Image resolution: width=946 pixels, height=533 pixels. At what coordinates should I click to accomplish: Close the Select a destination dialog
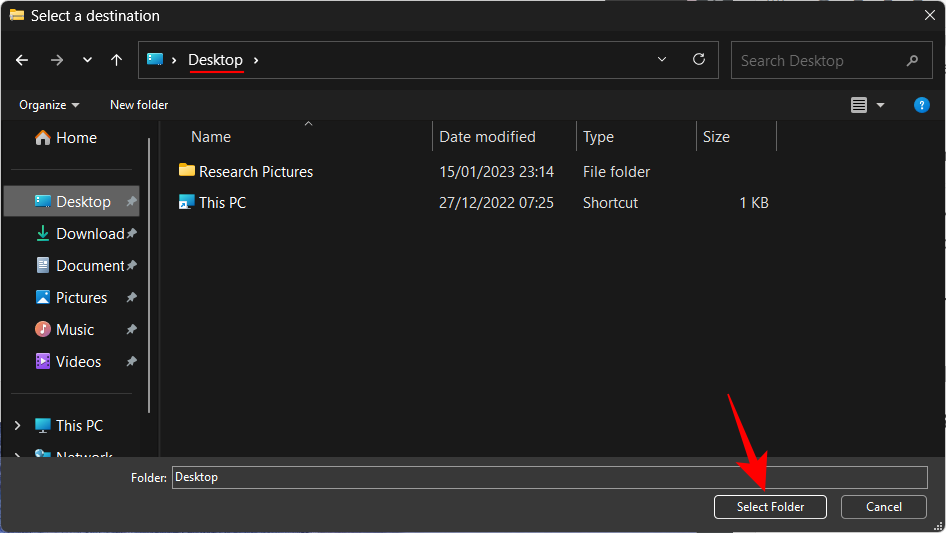(930, 16)
